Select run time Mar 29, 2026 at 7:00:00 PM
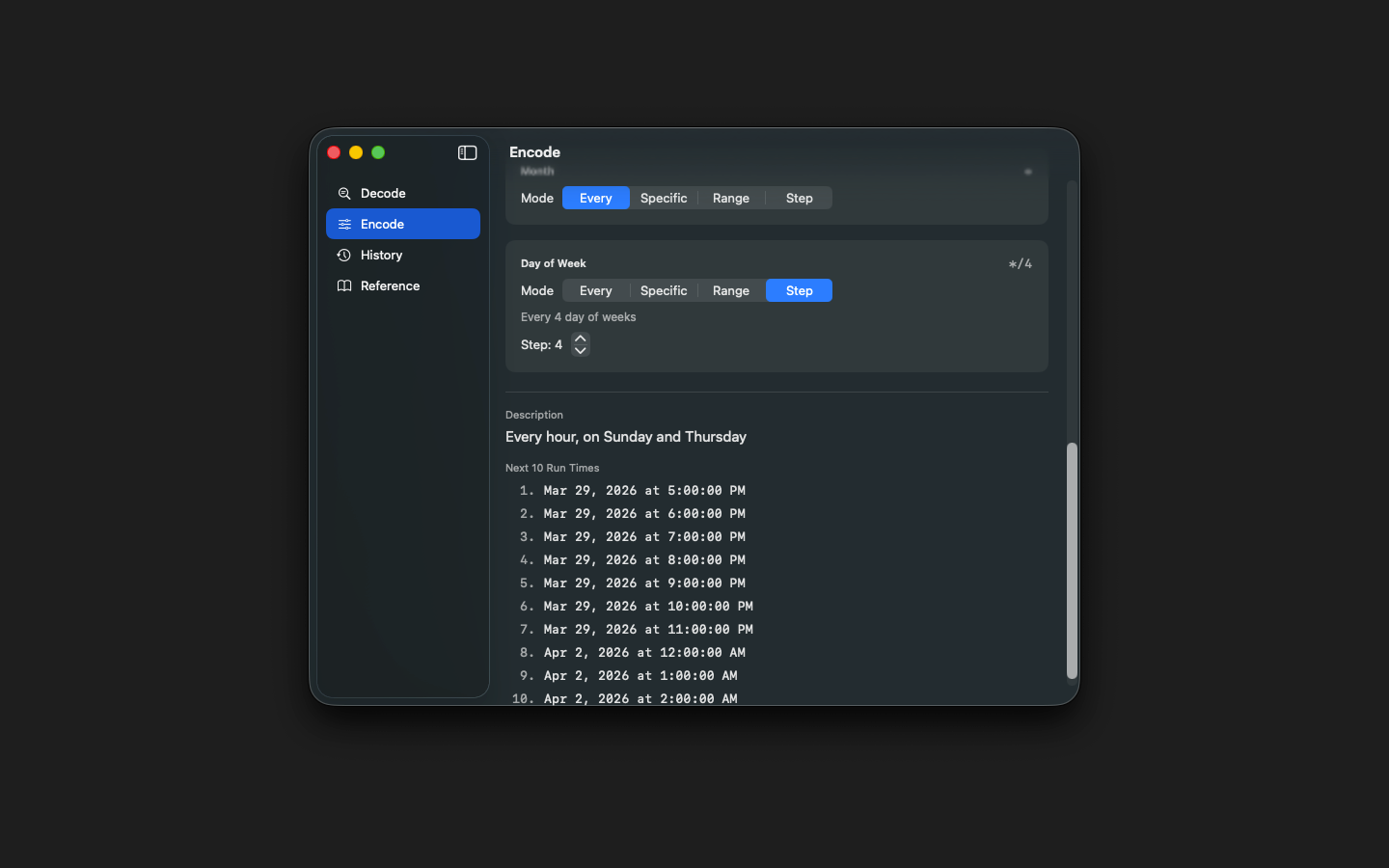Image resolution: width=1389 pixels, height=868 pixels. [x=644, y=537]
